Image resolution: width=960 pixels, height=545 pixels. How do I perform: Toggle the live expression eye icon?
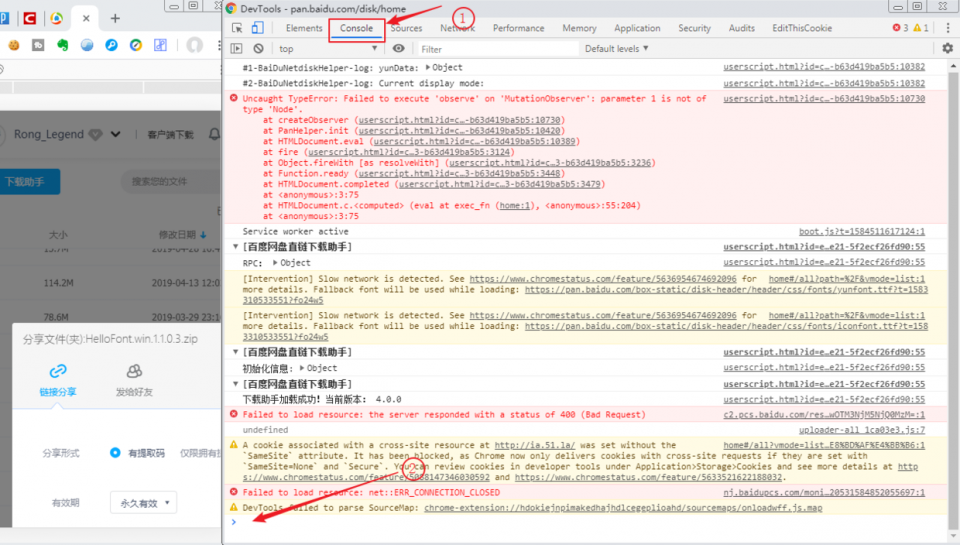point(399,48)
